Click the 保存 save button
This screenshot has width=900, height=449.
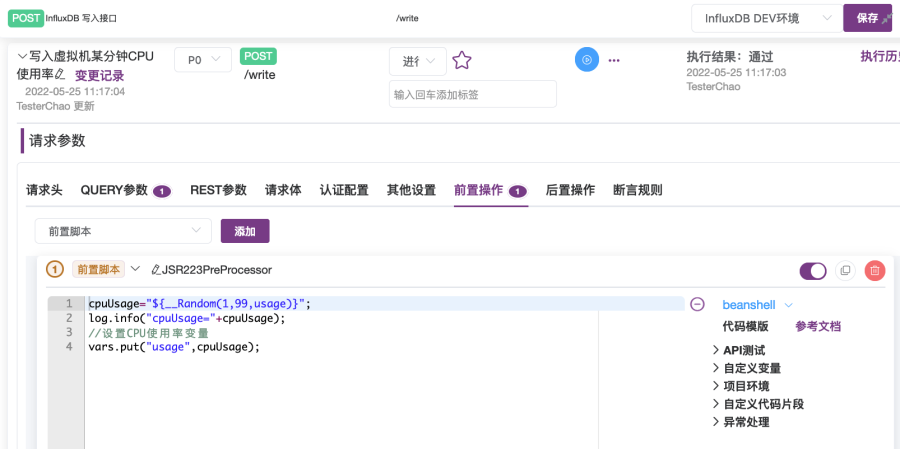click(x=867, y=18)
